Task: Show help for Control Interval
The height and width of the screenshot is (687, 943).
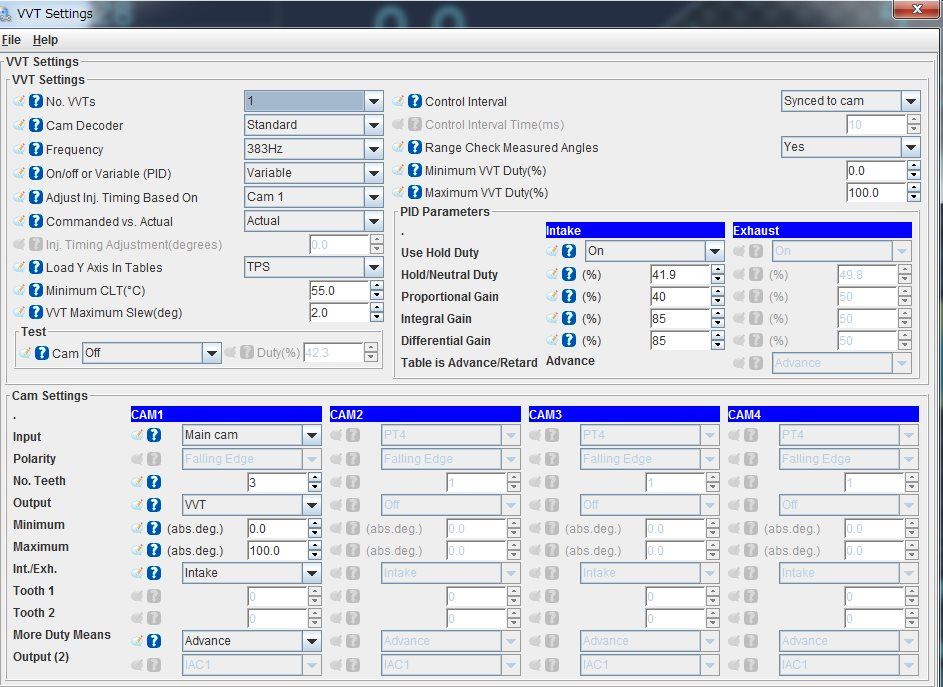Action: click(x=415, y=101)
